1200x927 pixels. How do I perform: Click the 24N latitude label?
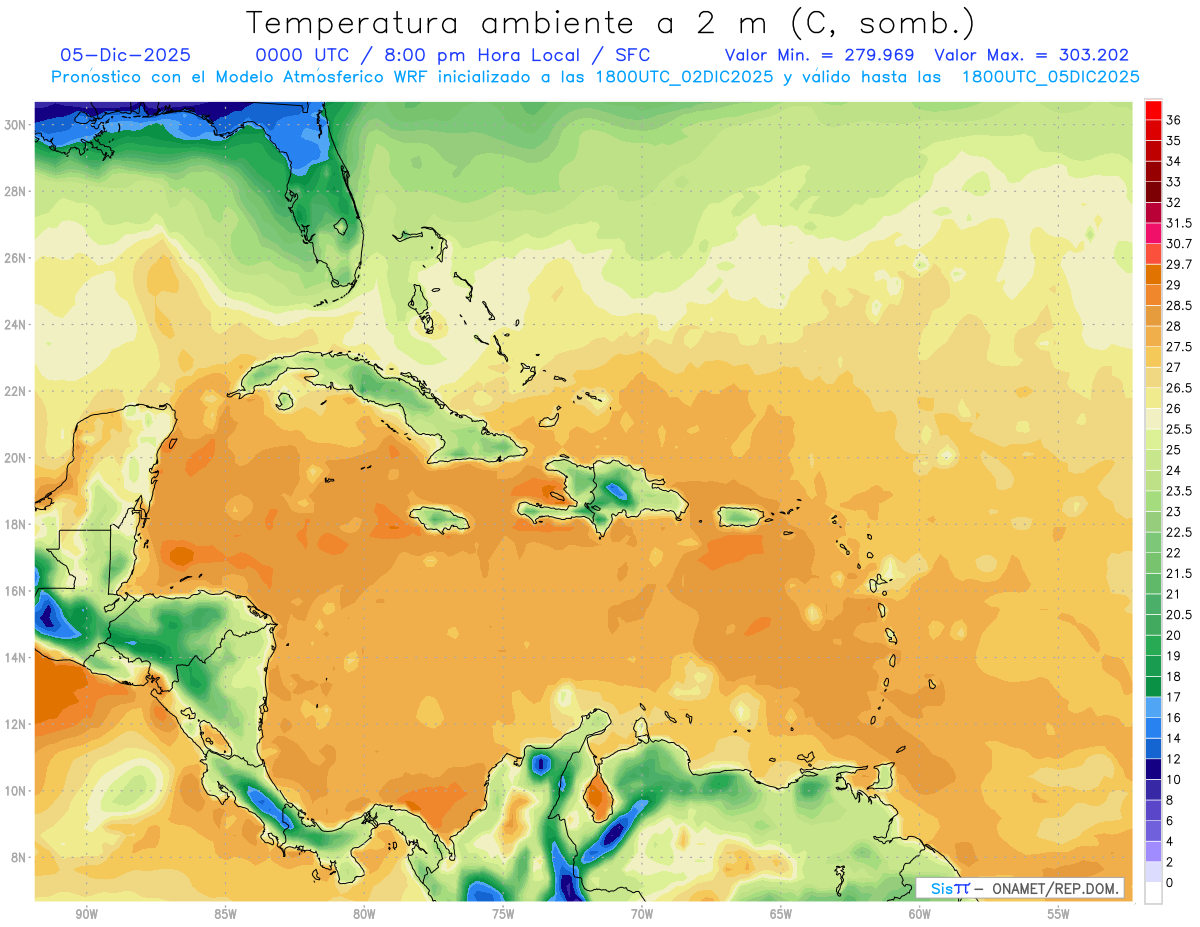pos(15,324)
